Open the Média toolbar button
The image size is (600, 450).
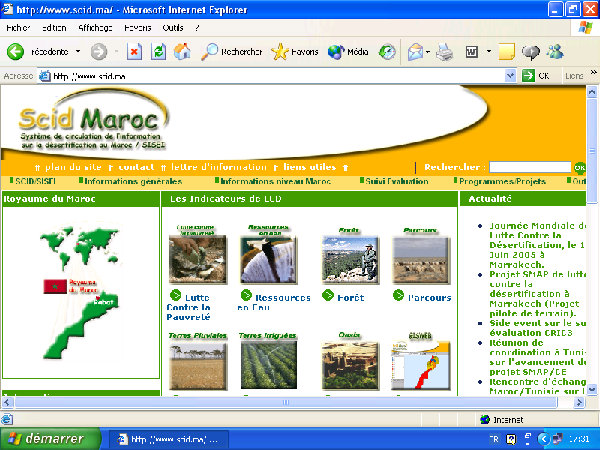coord(348,52)
